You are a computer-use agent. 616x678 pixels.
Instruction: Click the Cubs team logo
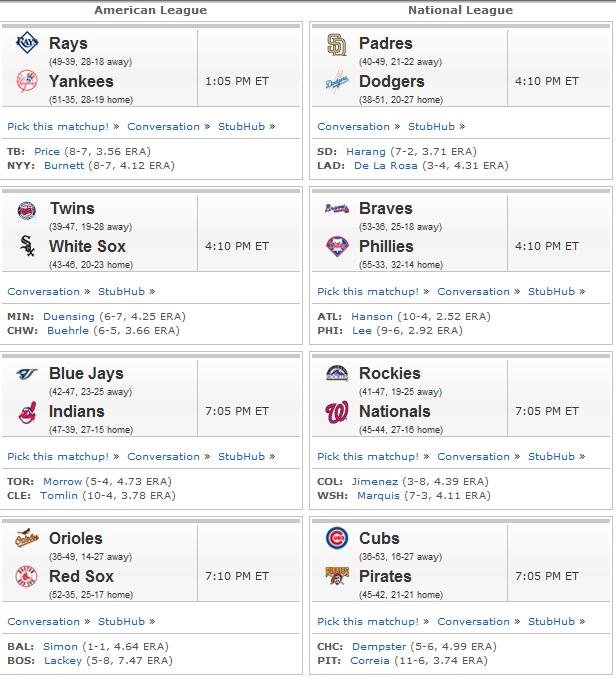click(337, 538)
